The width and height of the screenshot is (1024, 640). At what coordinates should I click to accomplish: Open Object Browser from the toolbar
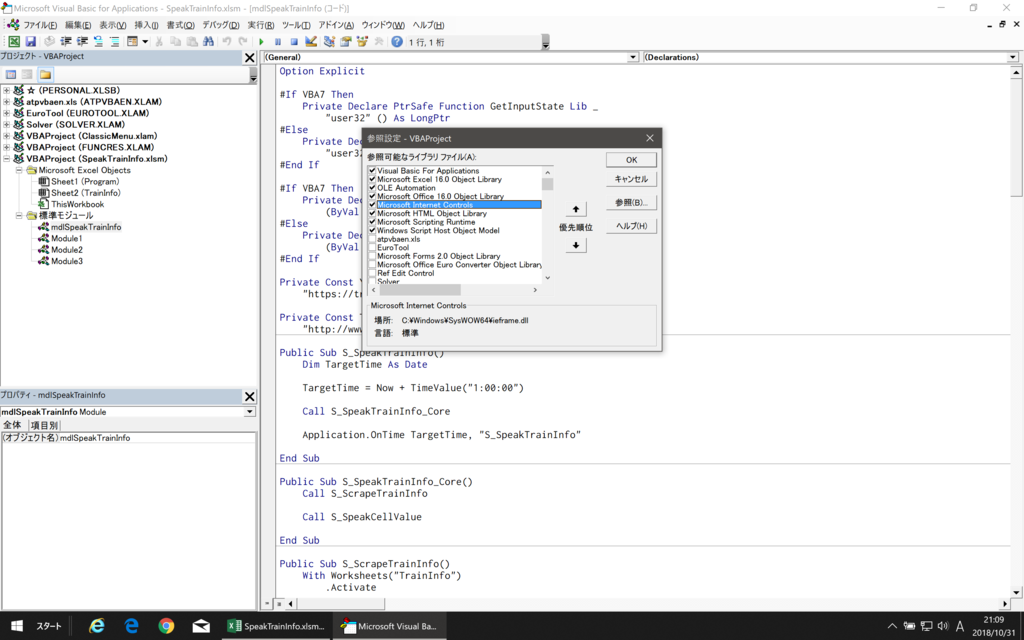click(362, 42)
